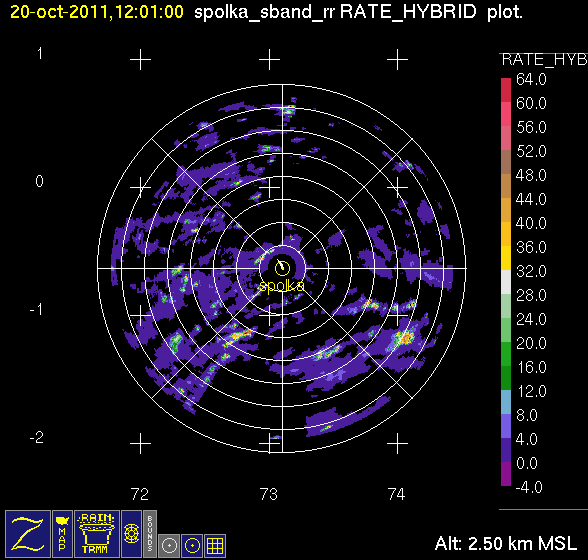The image size is (588, 560).
Task: Click the latitude label -1
Action: (37, 309)
